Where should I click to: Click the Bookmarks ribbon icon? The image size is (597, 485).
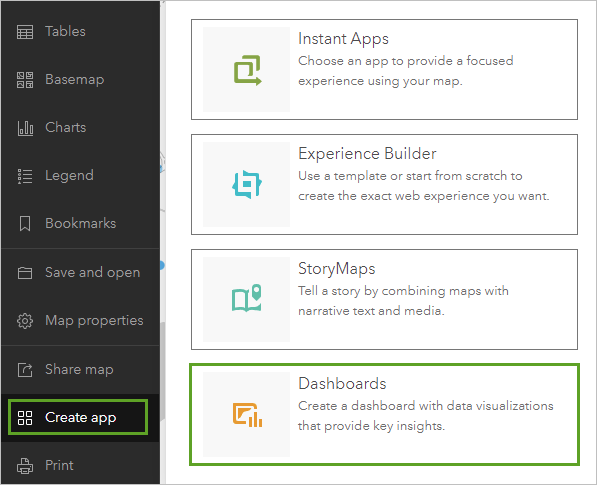(25, 223)
